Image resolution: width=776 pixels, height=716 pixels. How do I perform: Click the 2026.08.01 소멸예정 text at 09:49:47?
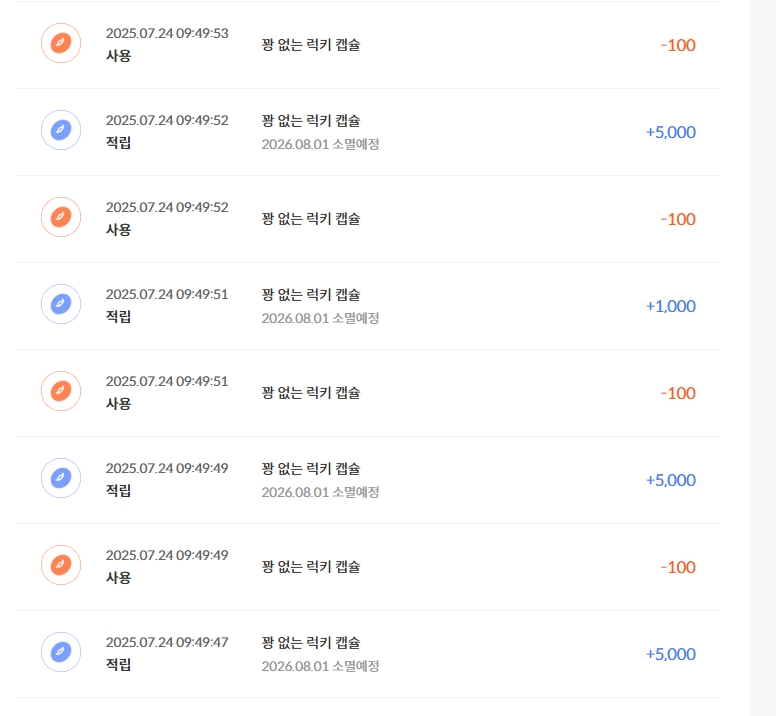(x=320, y=666)
